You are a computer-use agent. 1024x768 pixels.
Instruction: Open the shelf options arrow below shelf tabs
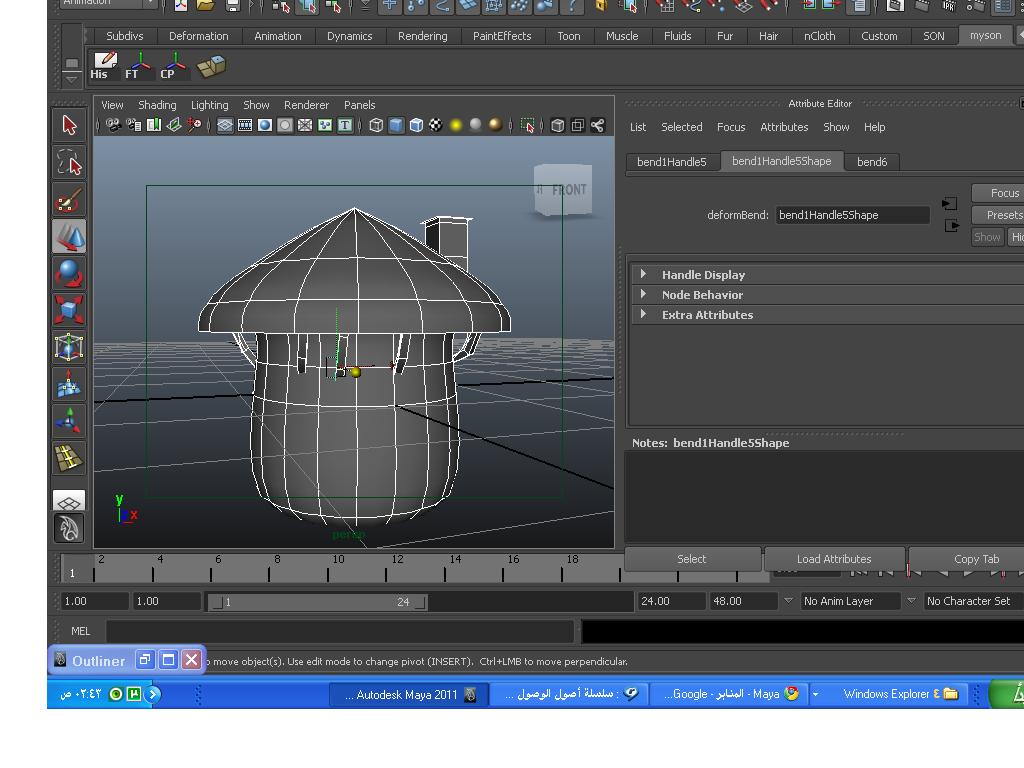tap(72, 79)
